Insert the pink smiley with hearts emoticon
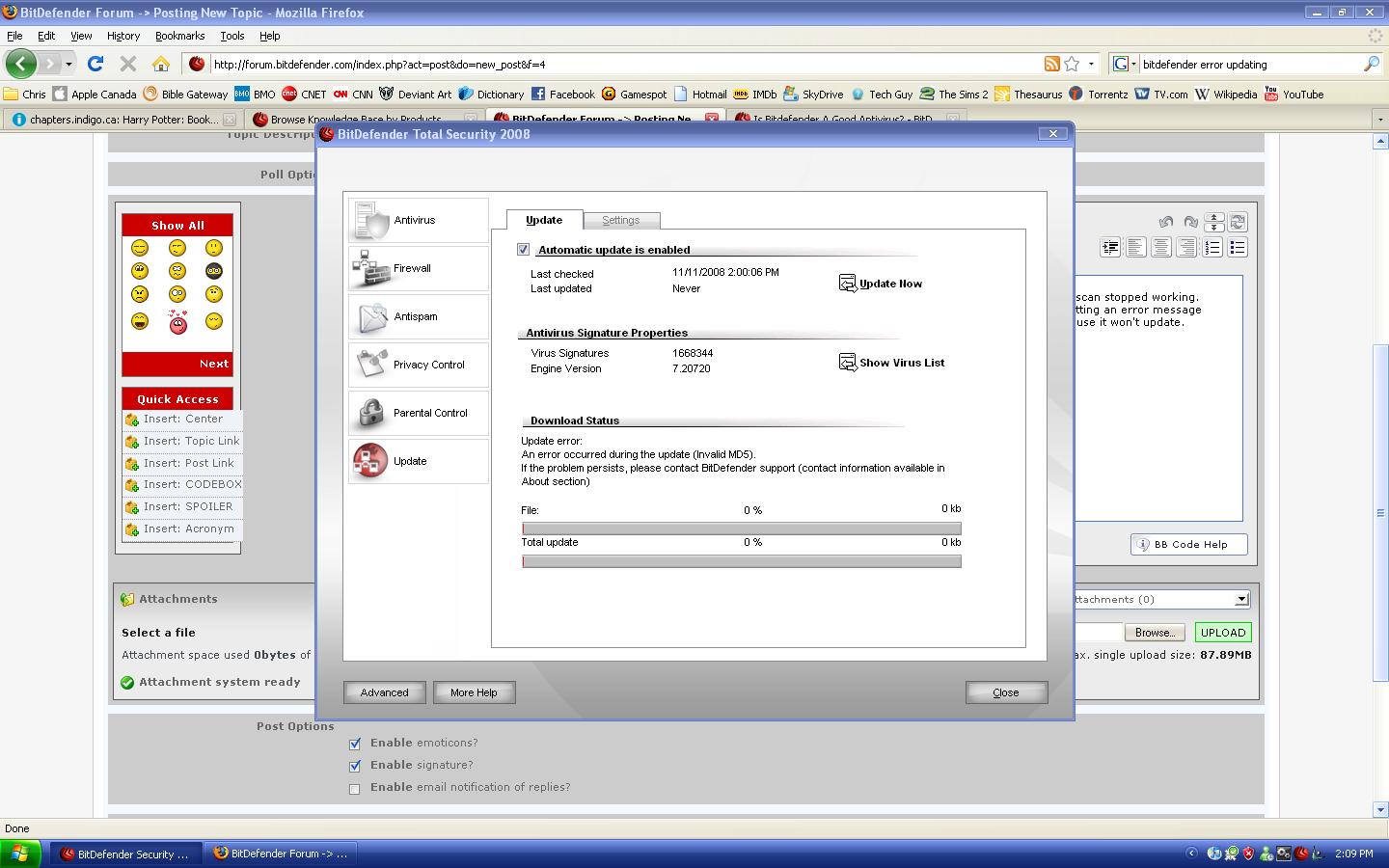1389x868 pixels. point(177,321)
